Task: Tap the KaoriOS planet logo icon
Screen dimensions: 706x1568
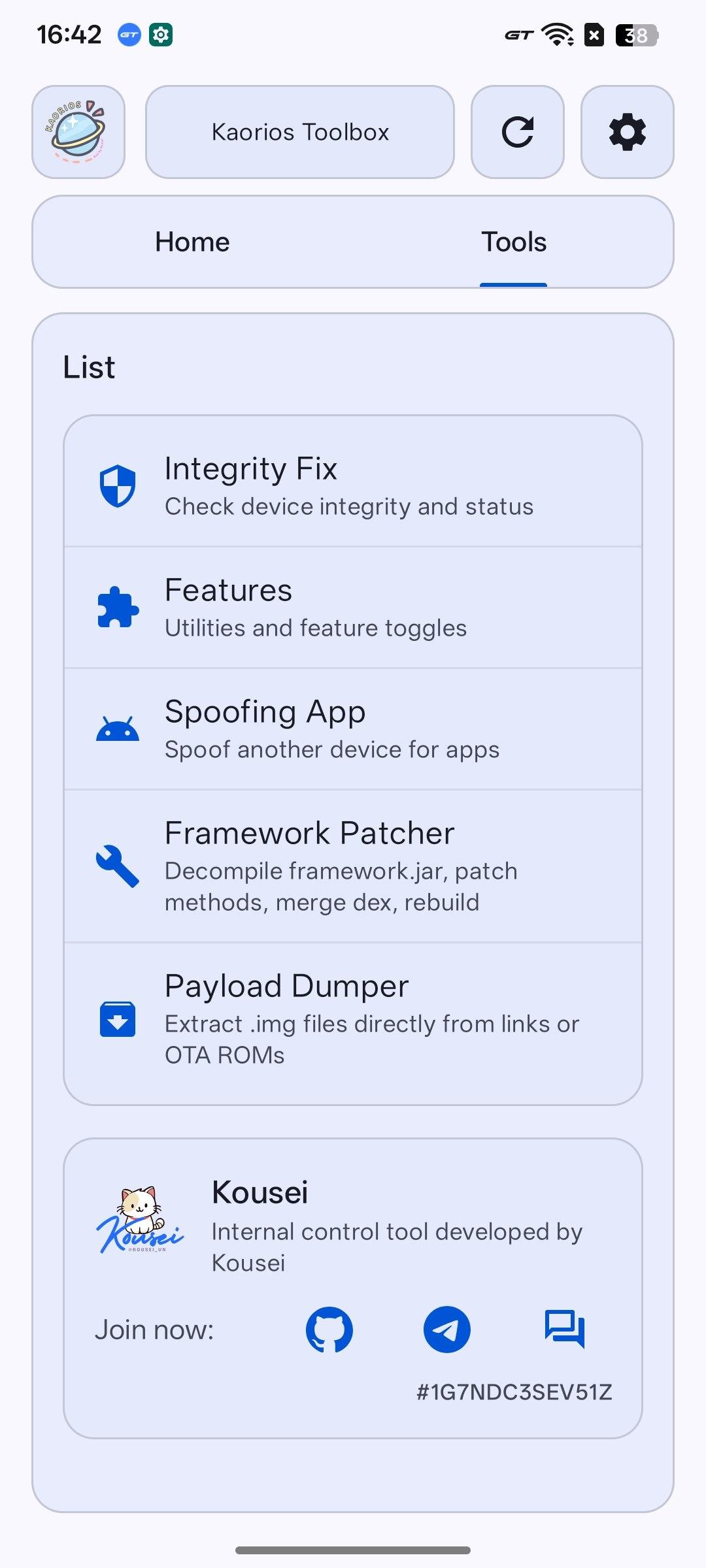Action: pyautogui.click(x=78, y=132)
